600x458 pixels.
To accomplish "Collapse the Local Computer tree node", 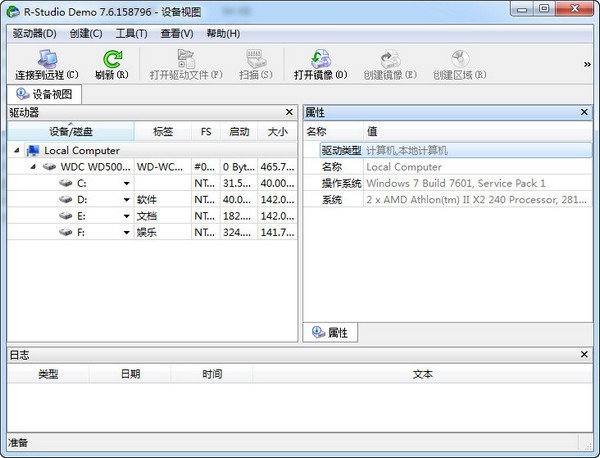I will pyautogui.click(x=18, y=151).
